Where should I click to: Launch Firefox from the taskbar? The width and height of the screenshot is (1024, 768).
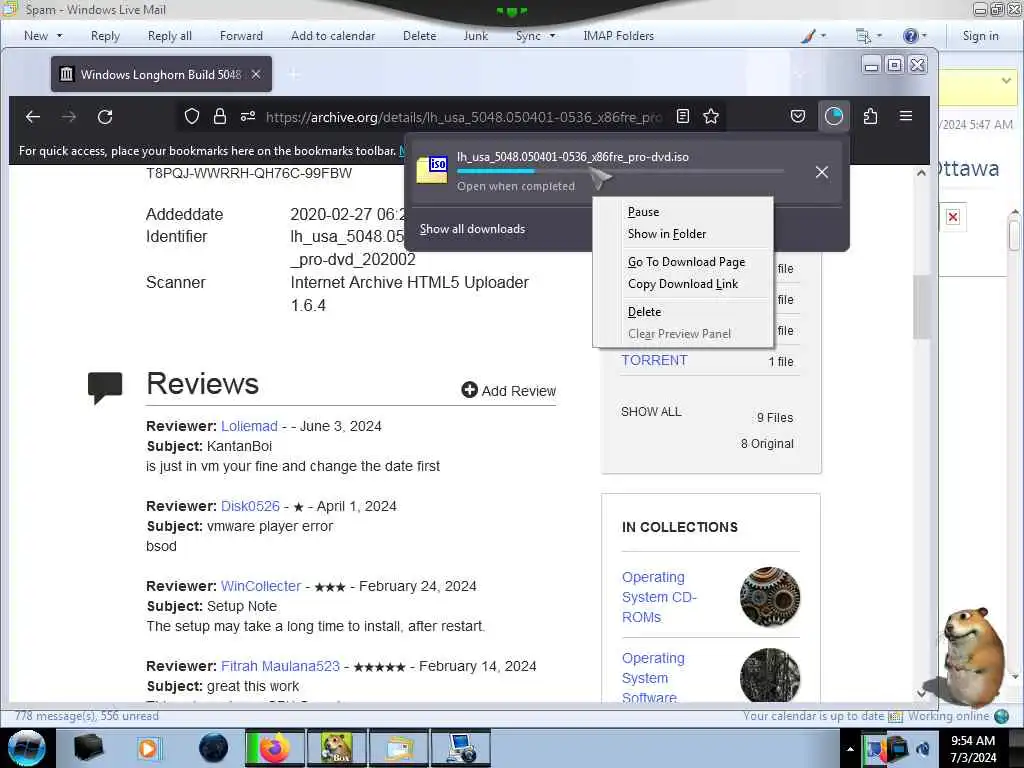275,748
